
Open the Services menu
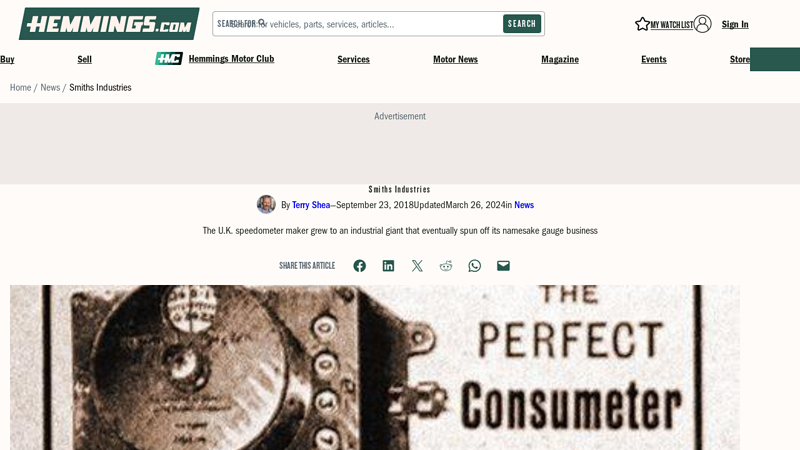(354, 59)
